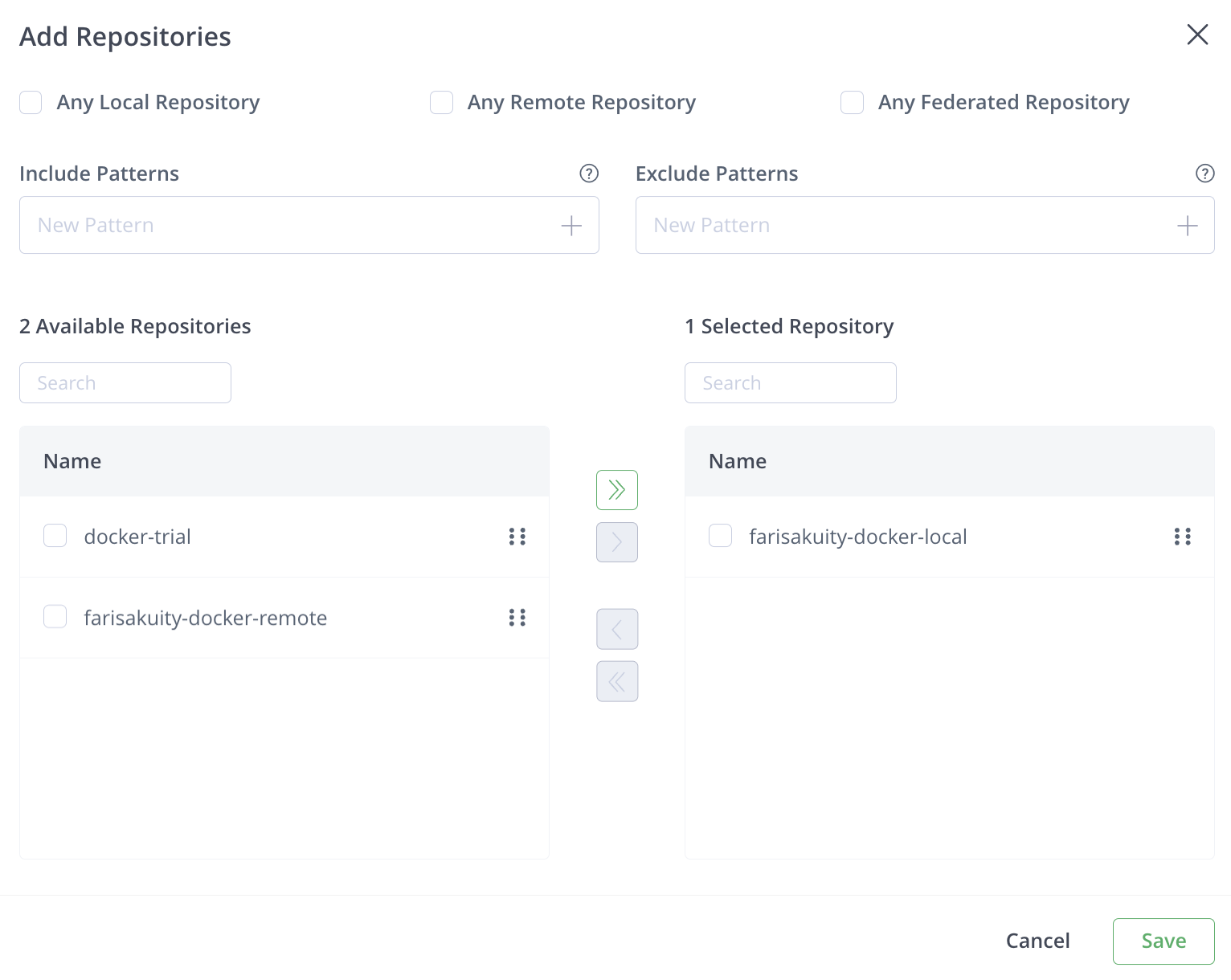This screenshot has height=980, width=1231.
Task: Click the move-all-left double chevron button
Action: tap(616, 681)
